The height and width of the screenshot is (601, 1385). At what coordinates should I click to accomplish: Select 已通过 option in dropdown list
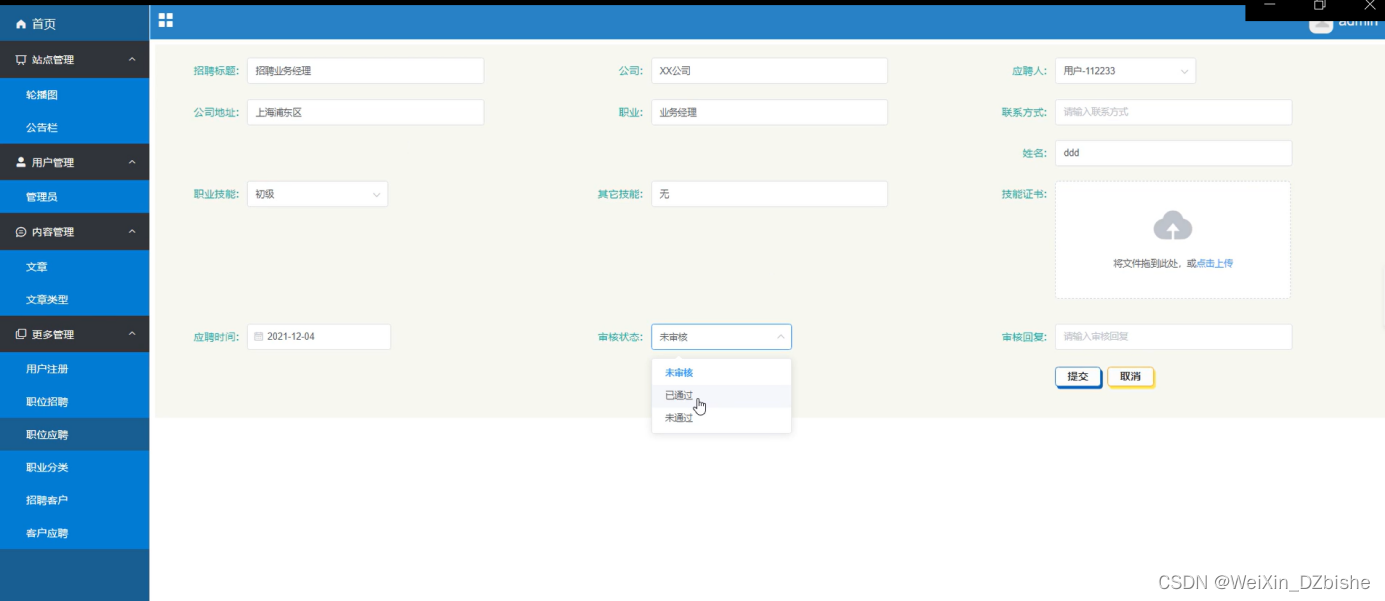(x=721, y=395)
